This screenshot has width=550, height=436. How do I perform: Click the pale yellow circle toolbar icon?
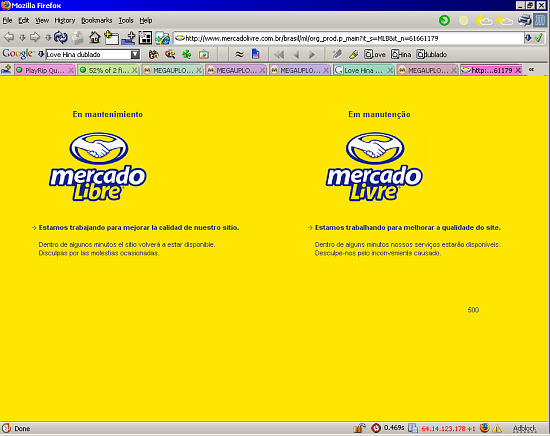[463, 21]
